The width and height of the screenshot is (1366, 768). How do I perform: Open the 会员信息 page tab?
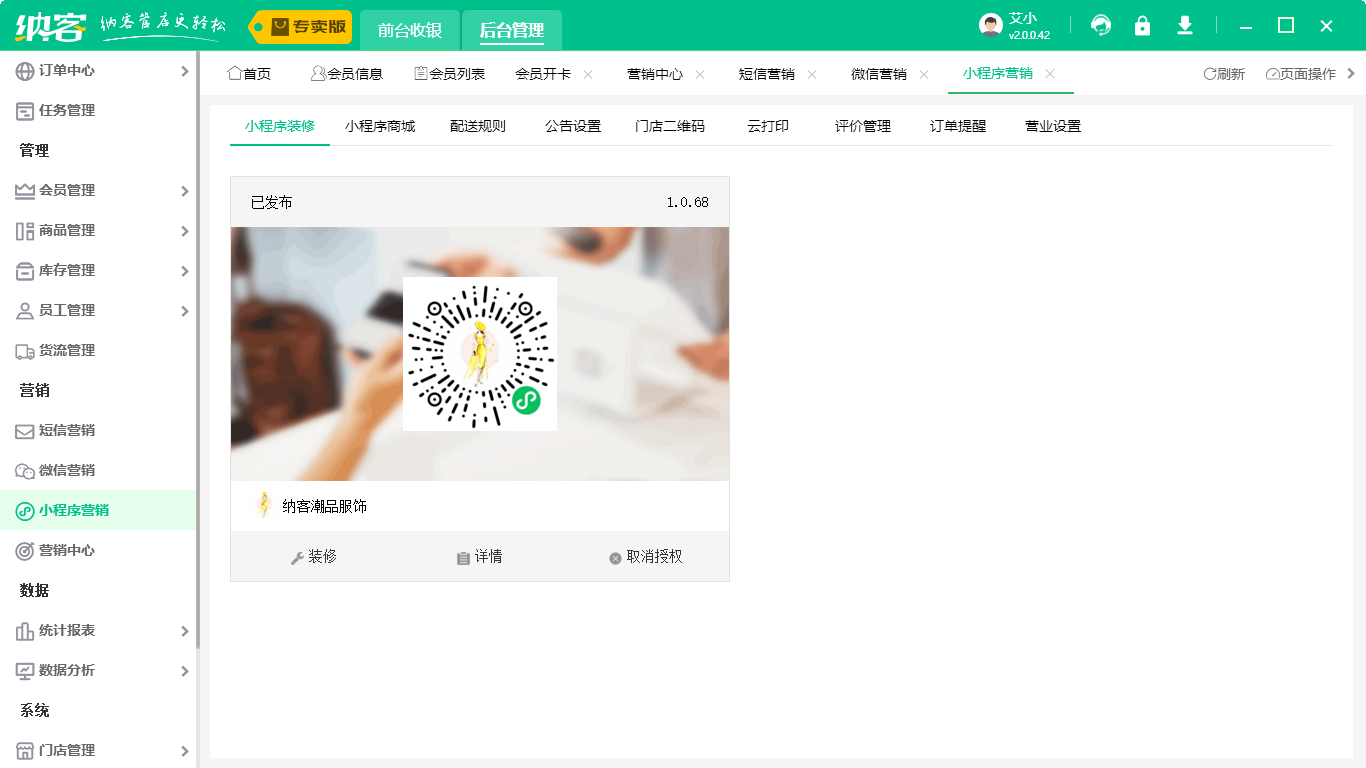click(346, 74)
